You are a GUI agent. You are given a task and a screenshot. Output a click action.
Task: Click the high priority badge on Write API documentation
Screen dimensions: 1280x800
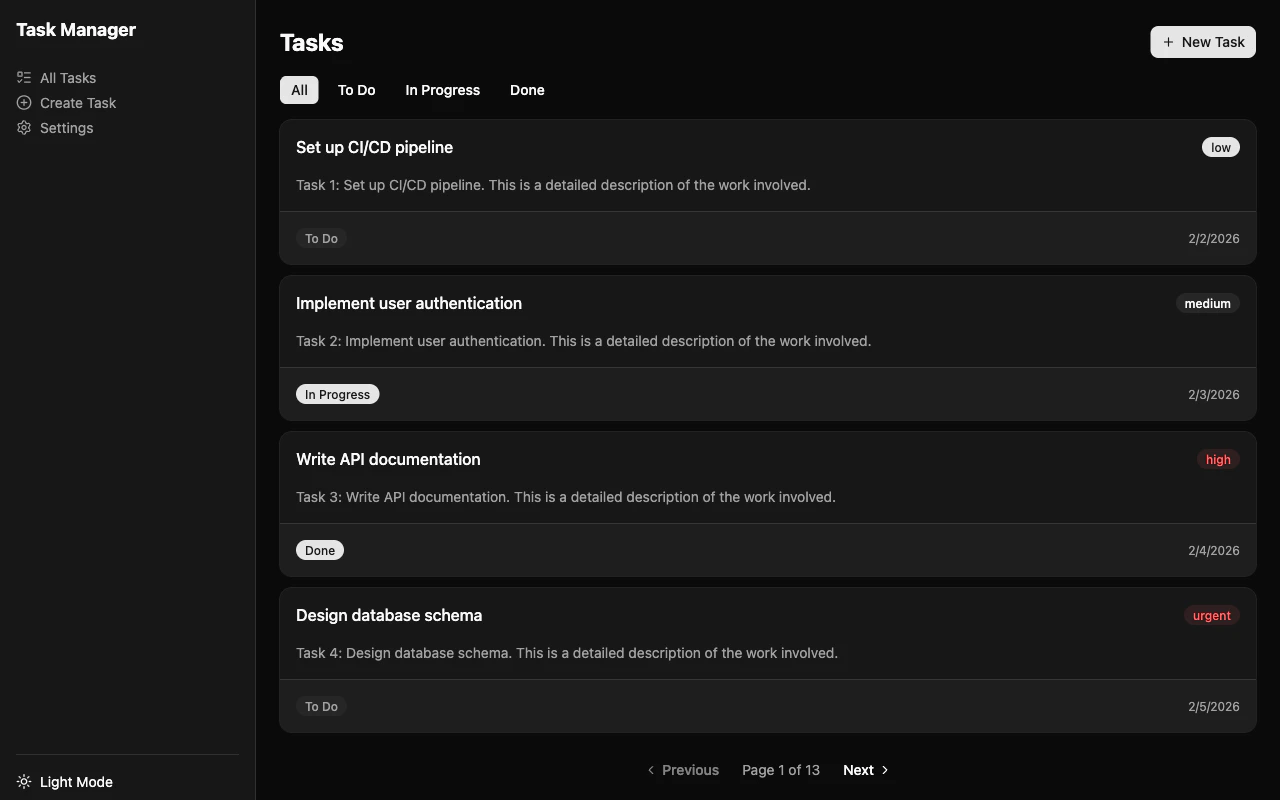(1218, 459)
